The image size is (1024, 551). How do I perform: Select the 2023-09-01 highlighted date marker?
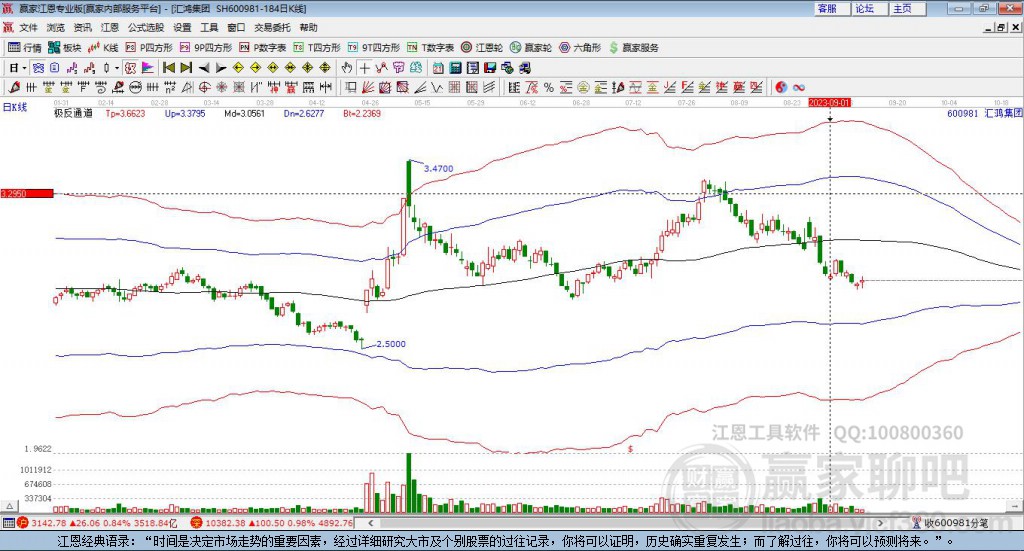[830, 102]
